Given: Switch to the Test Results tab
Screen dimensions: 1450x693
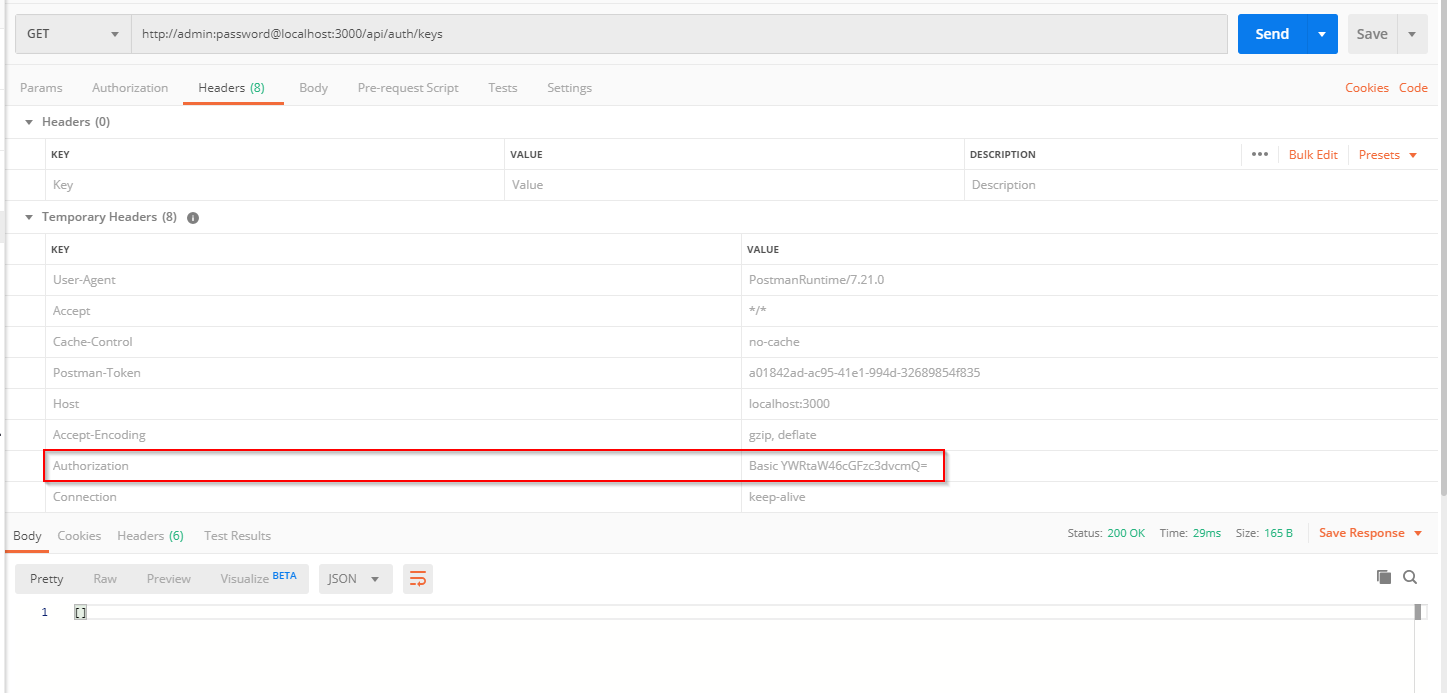Looking at the screenshot, I should [237, 535].
